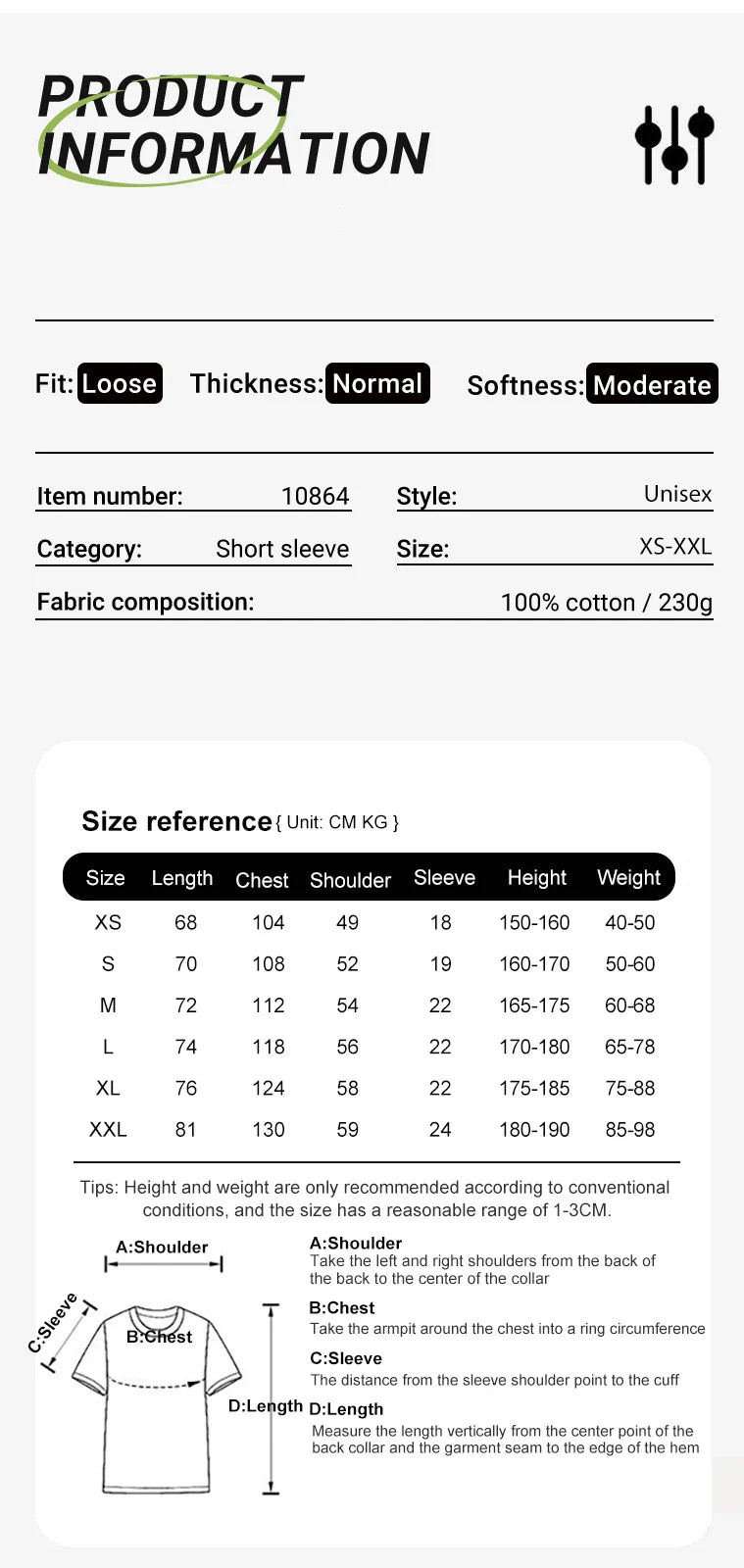Click the B:Chest label on the shirt
The width and height of the screenshot is (744, 1568).
click(159, 1337)
